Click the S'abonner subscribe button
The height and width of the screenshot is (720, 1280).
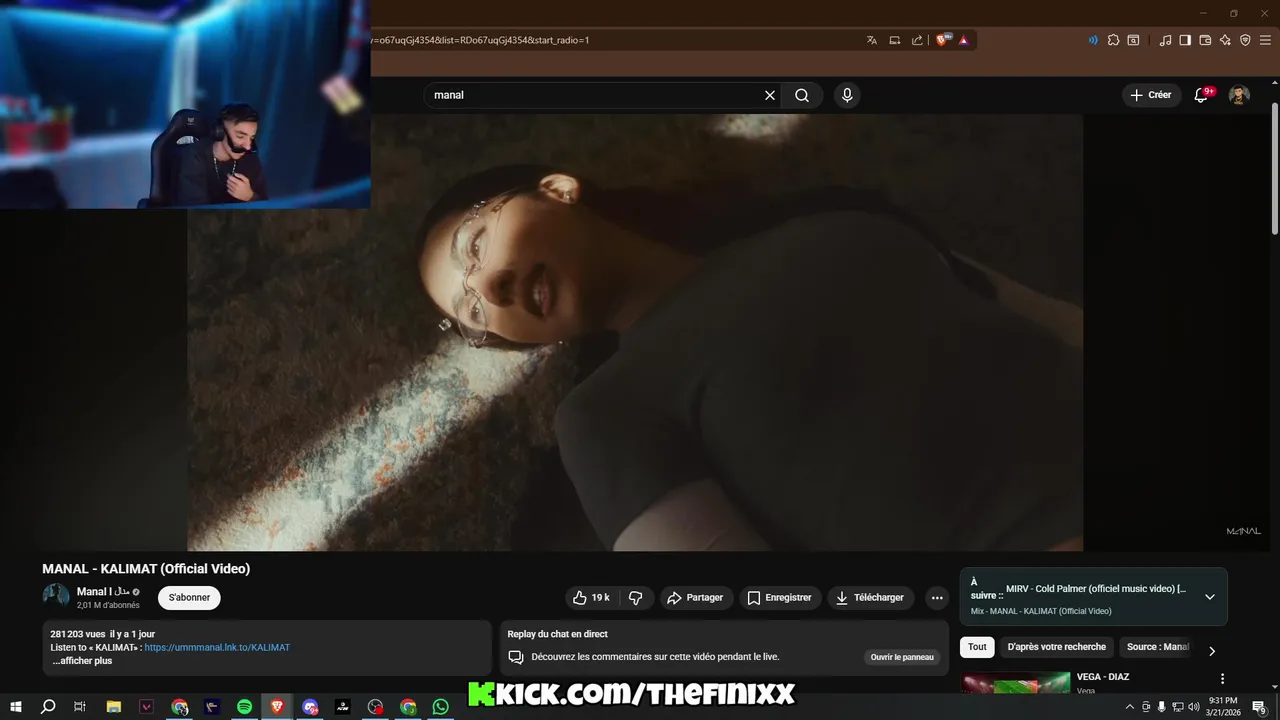pyautogui.click(x=189, y=598)
